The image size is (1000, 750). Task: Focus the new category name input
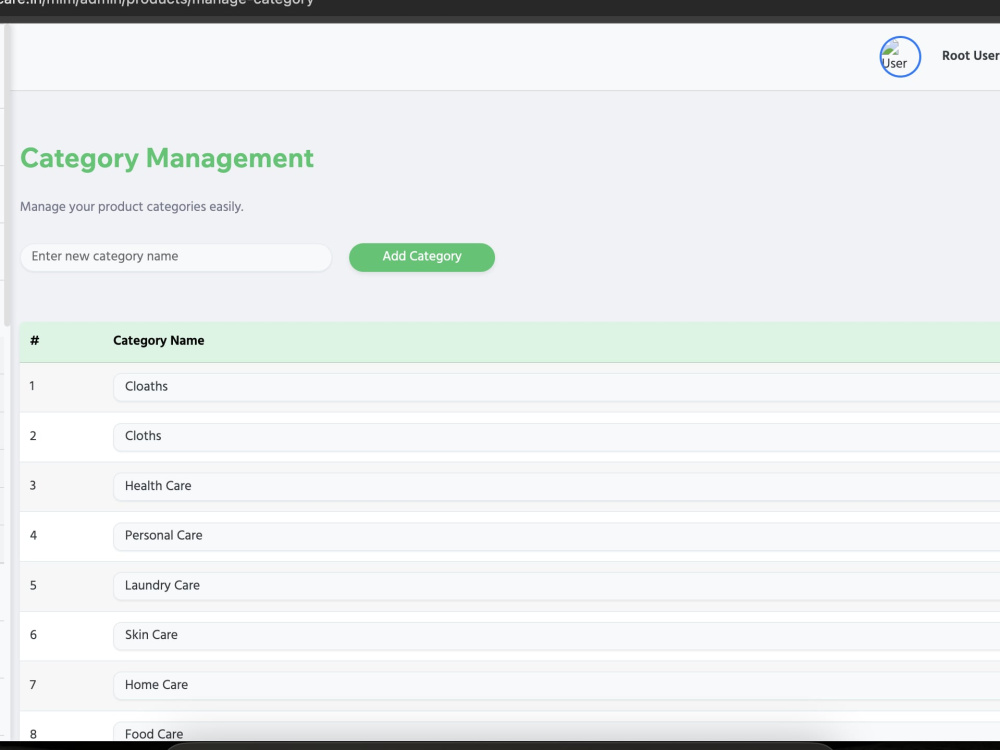pos(176,257)
